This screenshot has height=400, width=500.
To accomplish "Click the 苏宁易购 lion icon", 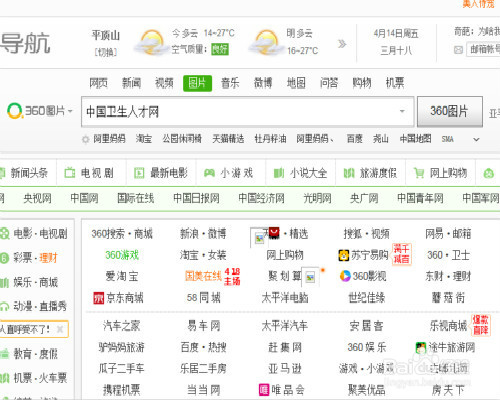I will pos(343,255).
